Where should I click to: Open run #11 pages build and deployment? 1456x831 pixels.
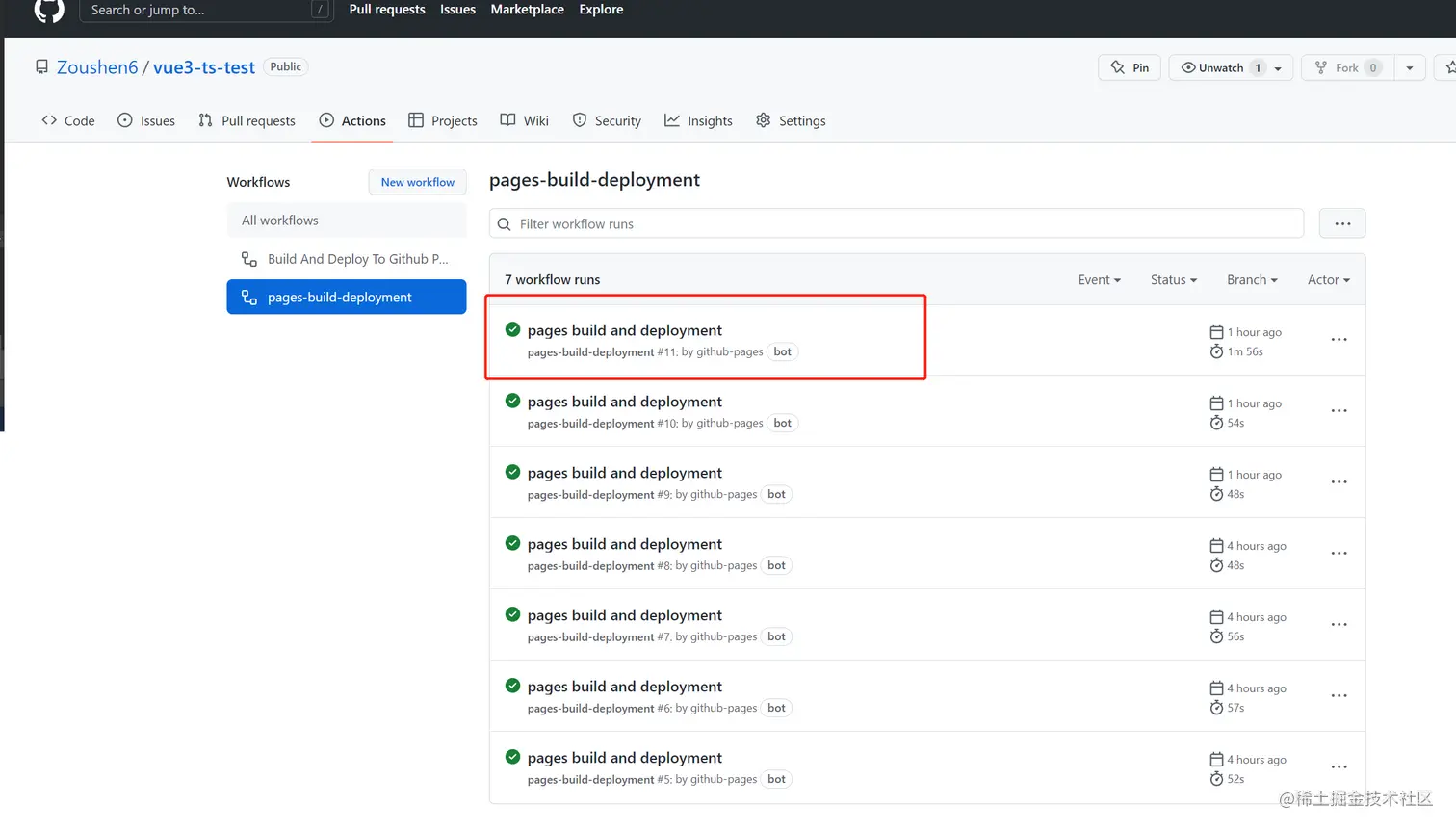[625, 330]
